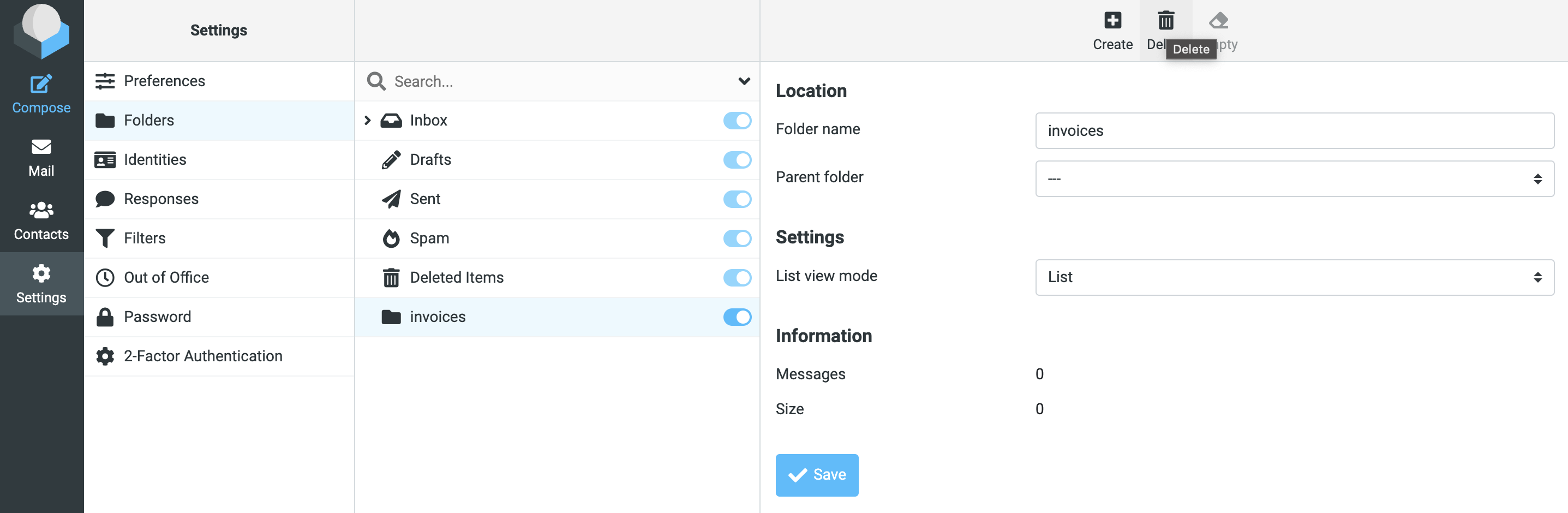Open 2-Factor Authentication settings

[204, 356]
